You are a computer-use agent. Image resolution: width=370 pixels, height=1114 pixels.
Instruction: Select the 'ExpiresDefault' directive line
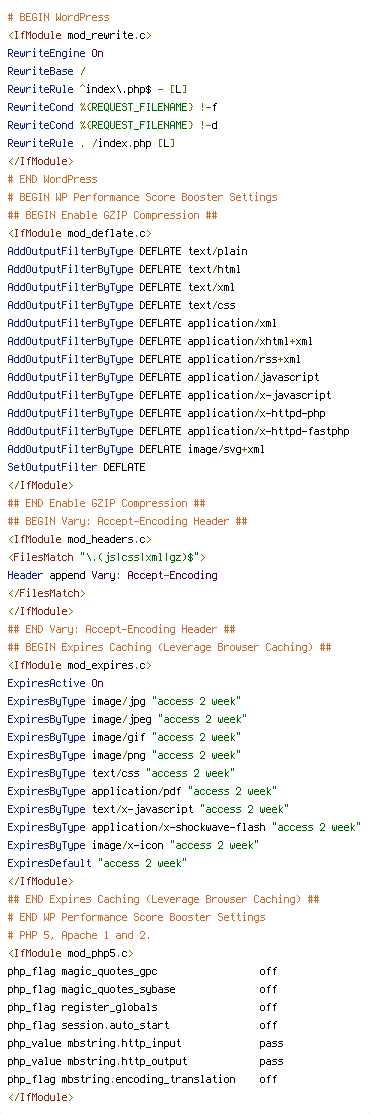coord(97,864)
